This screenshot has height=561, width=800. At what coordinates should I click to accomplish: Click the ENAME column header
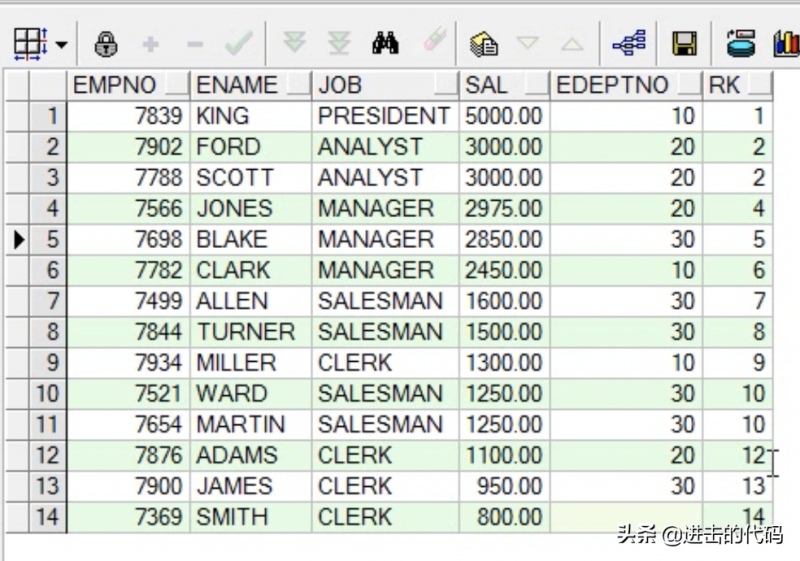[251, 85]
